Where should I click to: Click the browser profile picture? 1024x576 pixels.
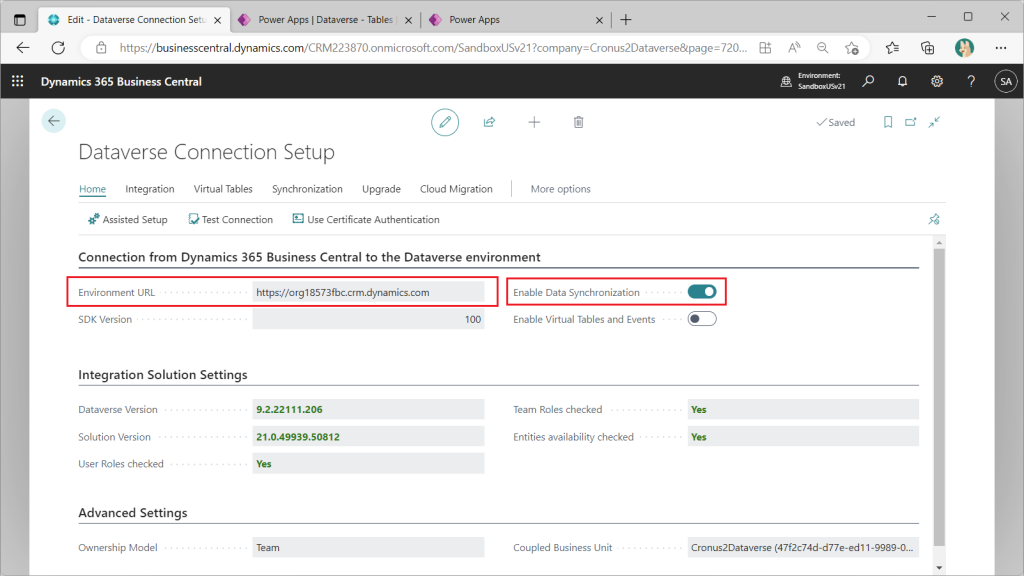click(x=964, y=48)
